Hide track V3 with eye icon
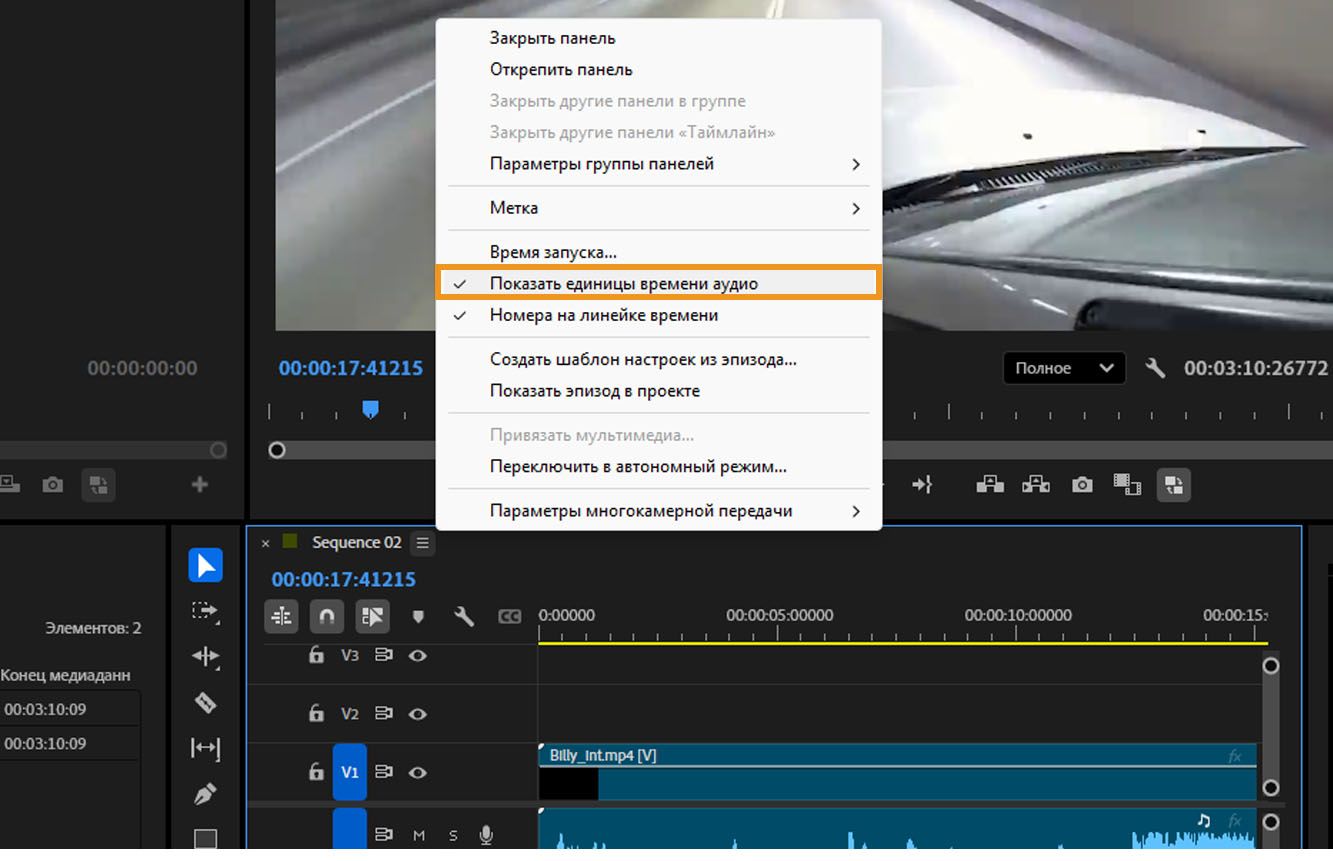The height and width of the screenshot is (861, 1333). click(418, 656)
